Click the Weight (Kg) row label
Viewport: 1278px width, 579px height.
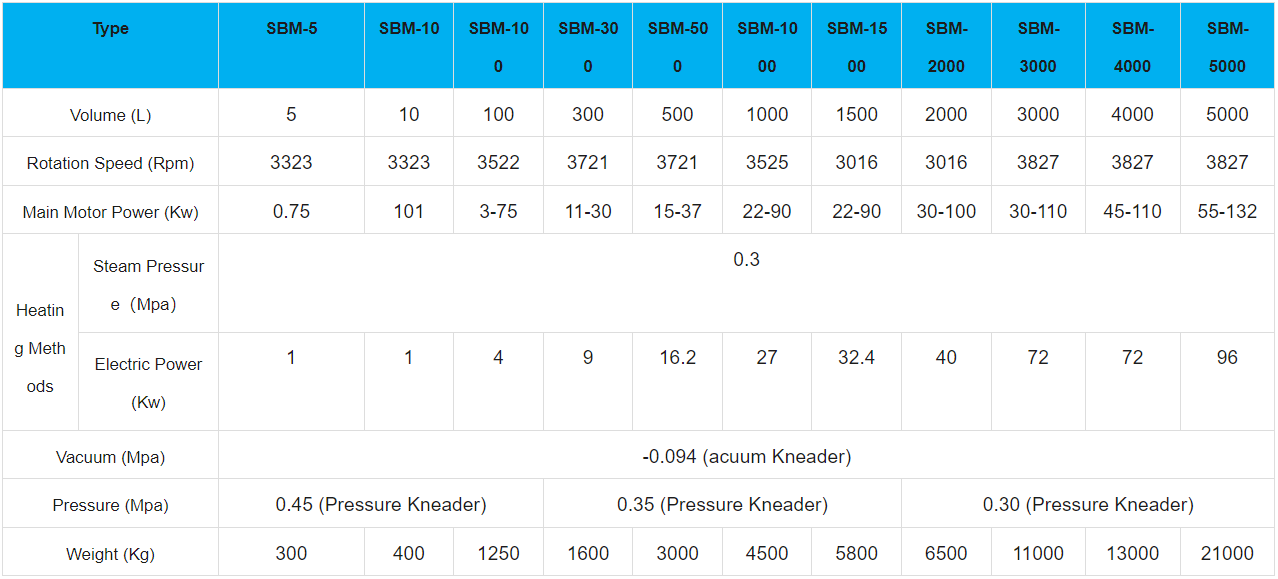[110, 554]
